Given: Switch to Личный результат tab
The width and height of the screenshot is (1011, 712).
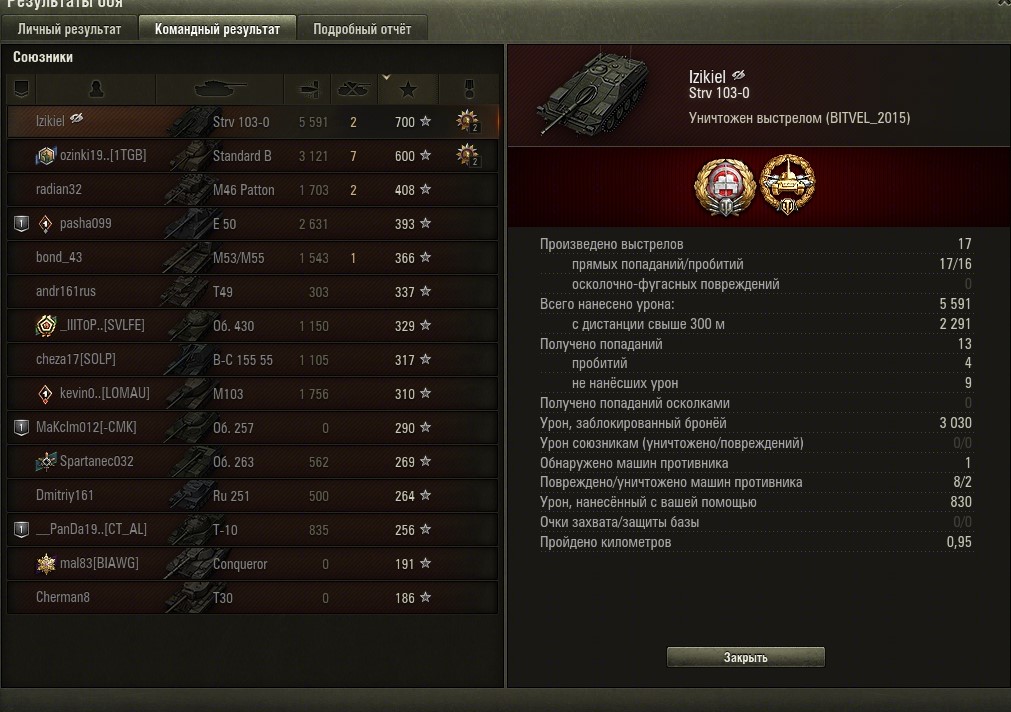Looking at the screenshot, I should click(69, 29).
